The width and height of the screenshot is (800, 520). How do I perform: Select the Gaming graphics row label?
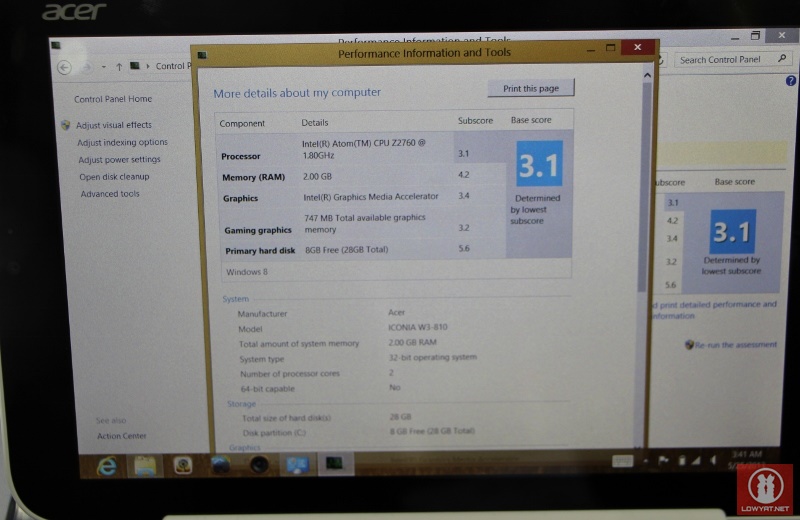tap(258, 230)
